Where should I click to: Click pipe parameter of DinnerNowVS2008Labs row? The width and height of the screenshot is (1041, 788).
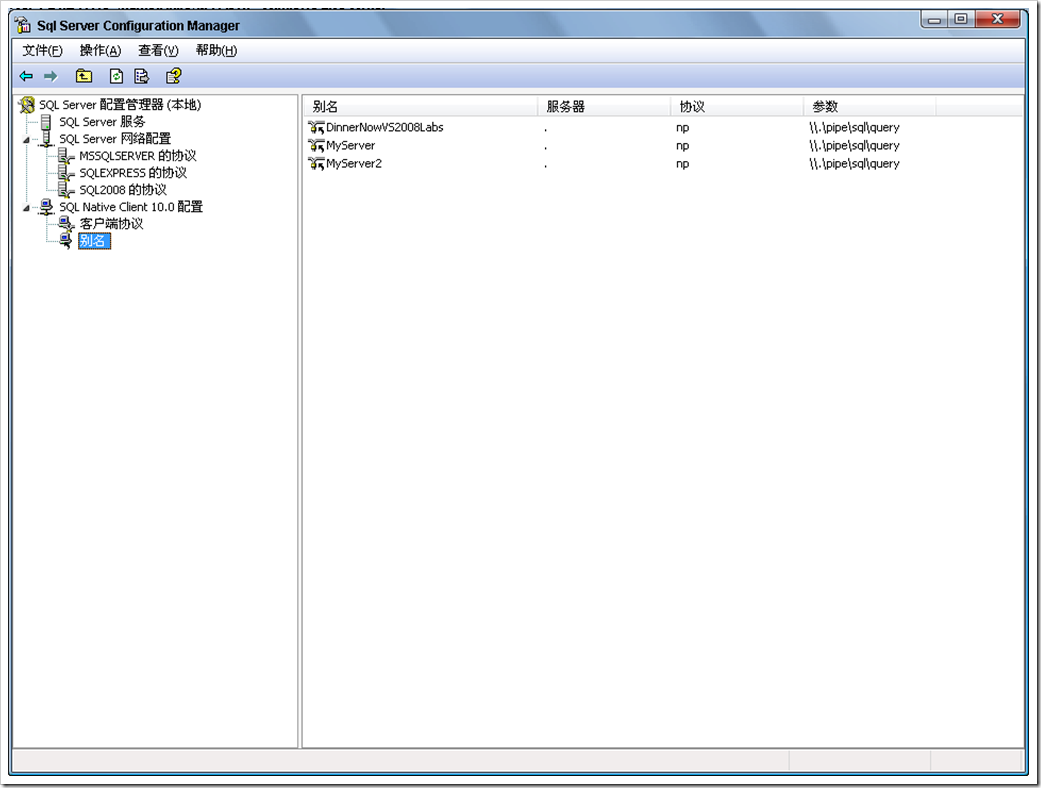854,127
